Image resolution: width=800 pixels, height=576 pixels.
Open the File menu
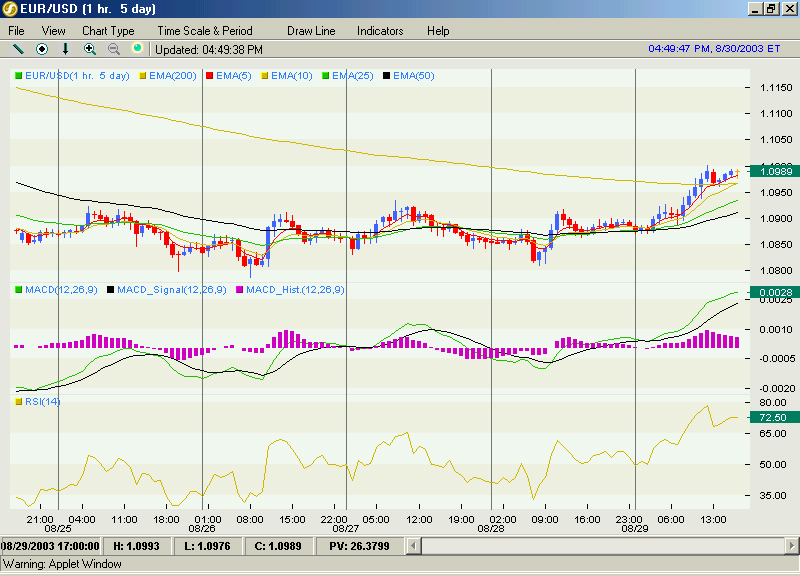click(x=16, y=31)
